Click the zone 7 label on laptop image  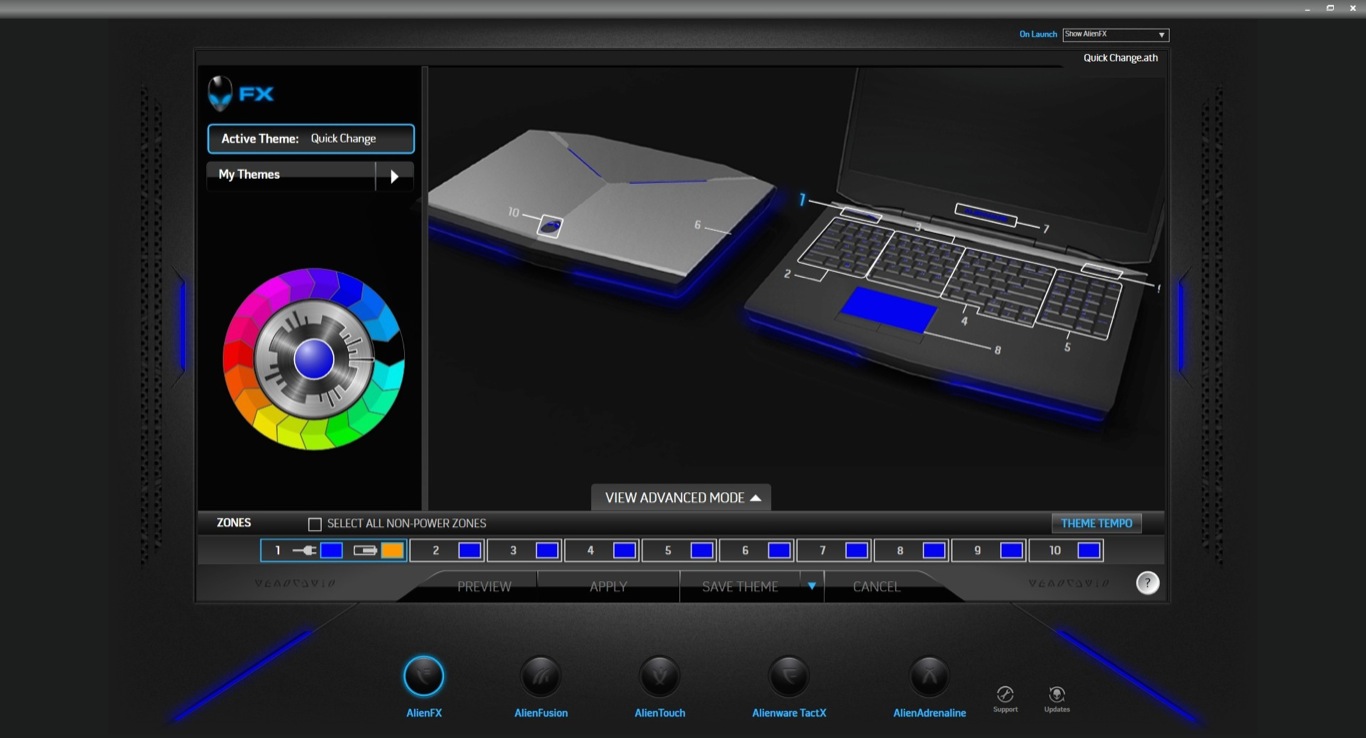pos(1046,230)
